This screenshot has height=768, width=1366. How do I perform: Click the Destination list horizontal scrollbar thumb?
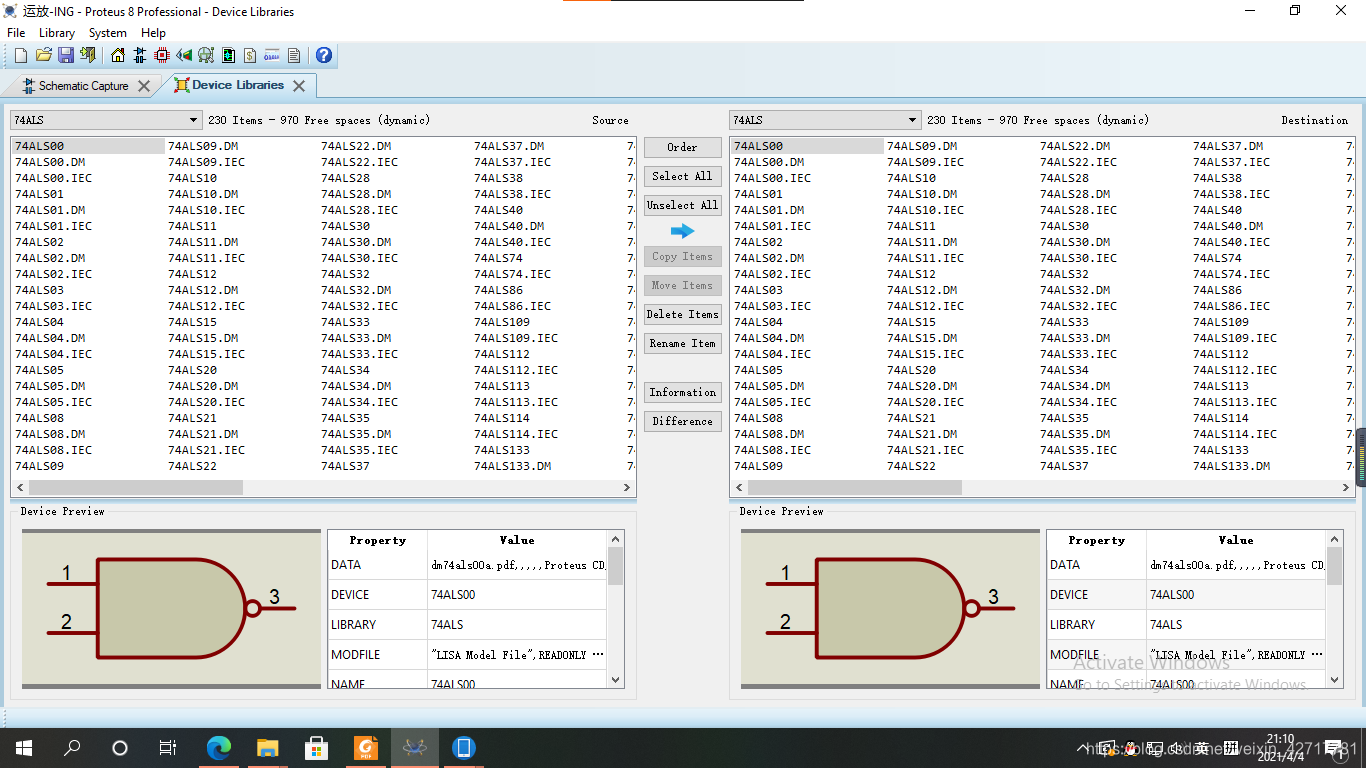[854, 488]
